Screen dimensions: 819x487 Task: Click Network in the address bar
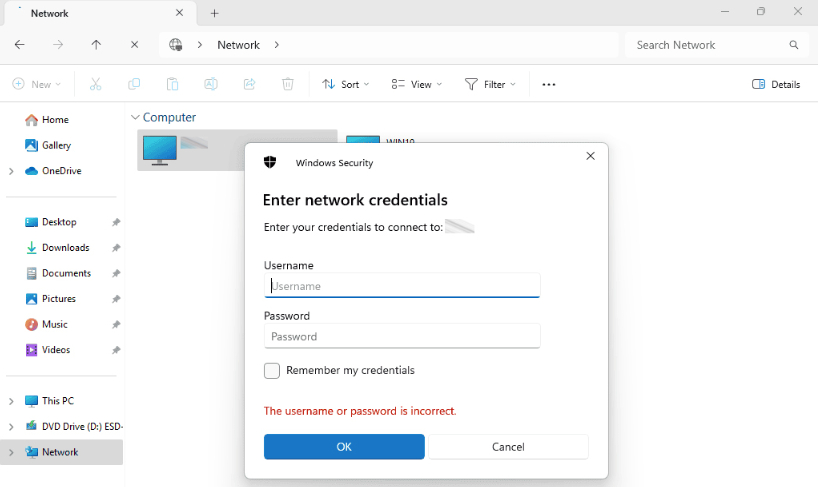(239, 45)
